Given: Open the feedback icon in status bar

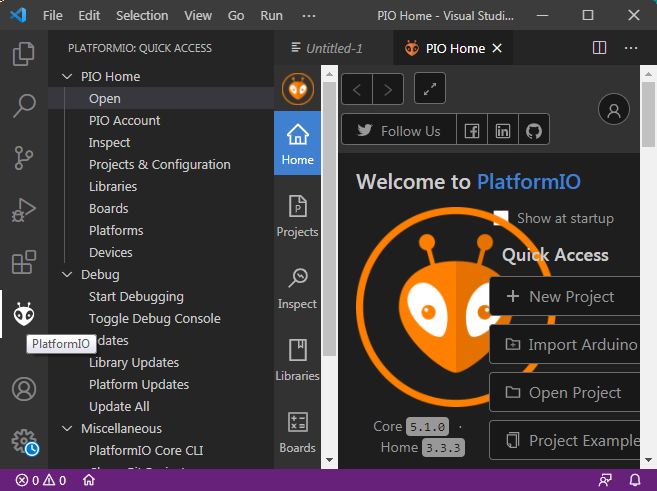Looking at the screenshot, I should tap(605, 480).
